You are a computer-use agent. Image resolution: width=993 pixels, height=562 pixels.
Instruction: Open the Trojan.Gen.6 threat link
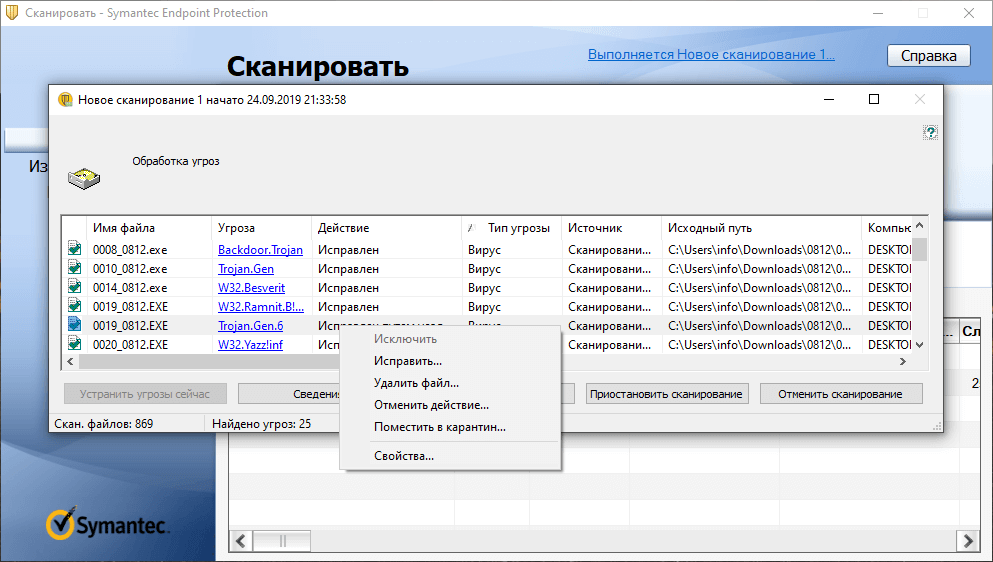[250, 326]
